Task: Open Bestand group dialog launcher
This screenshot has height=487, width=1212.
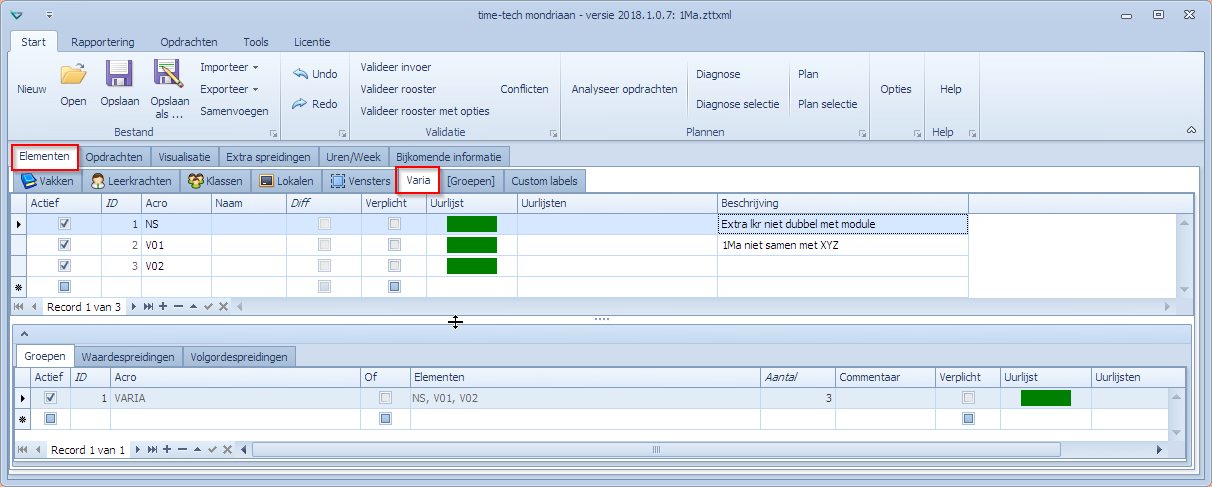Action: pos(272,133)
